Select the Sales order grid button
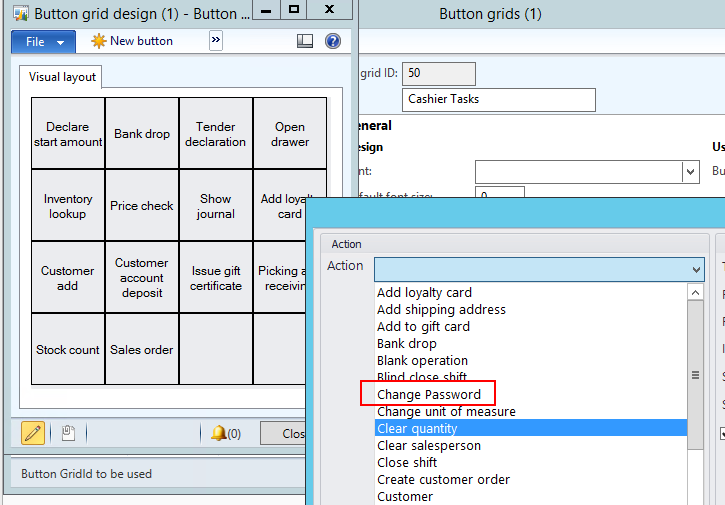The image size is (725, 505). point(142,350)
